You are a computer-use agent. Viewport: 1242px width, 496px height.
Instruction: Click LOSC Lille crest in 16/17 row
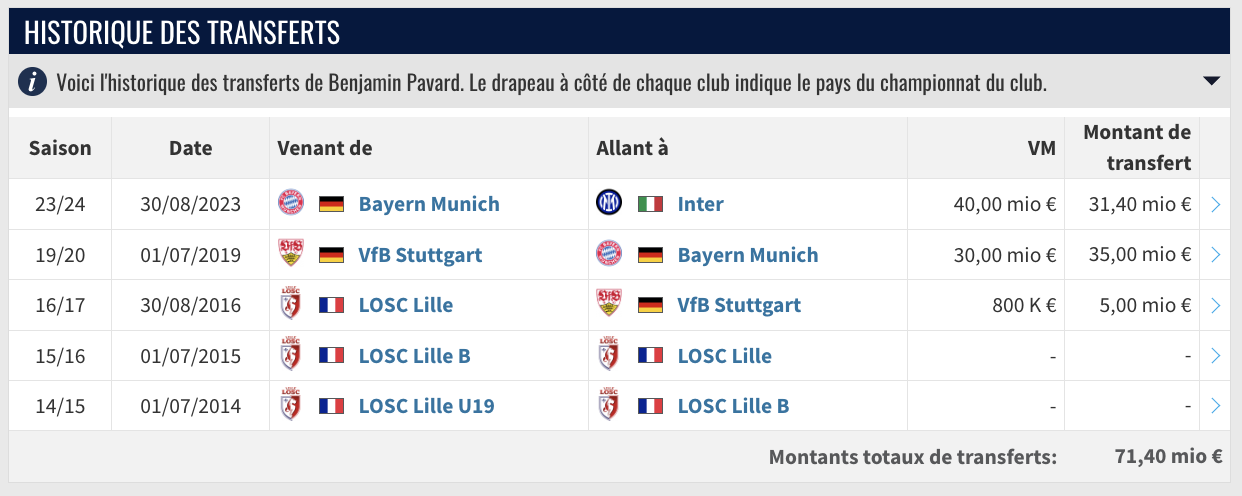pyautogui.click(x=290, y=305)
